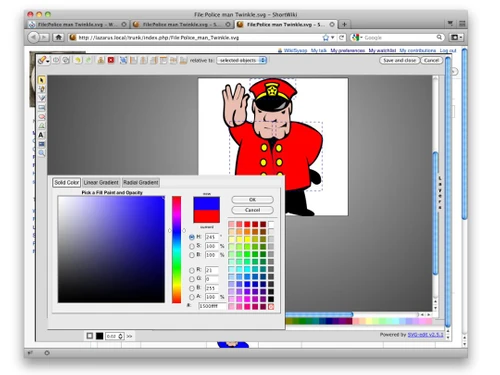The image size is (500, 375).
Task: Align selected objects top icon
Action: [163, 60]
